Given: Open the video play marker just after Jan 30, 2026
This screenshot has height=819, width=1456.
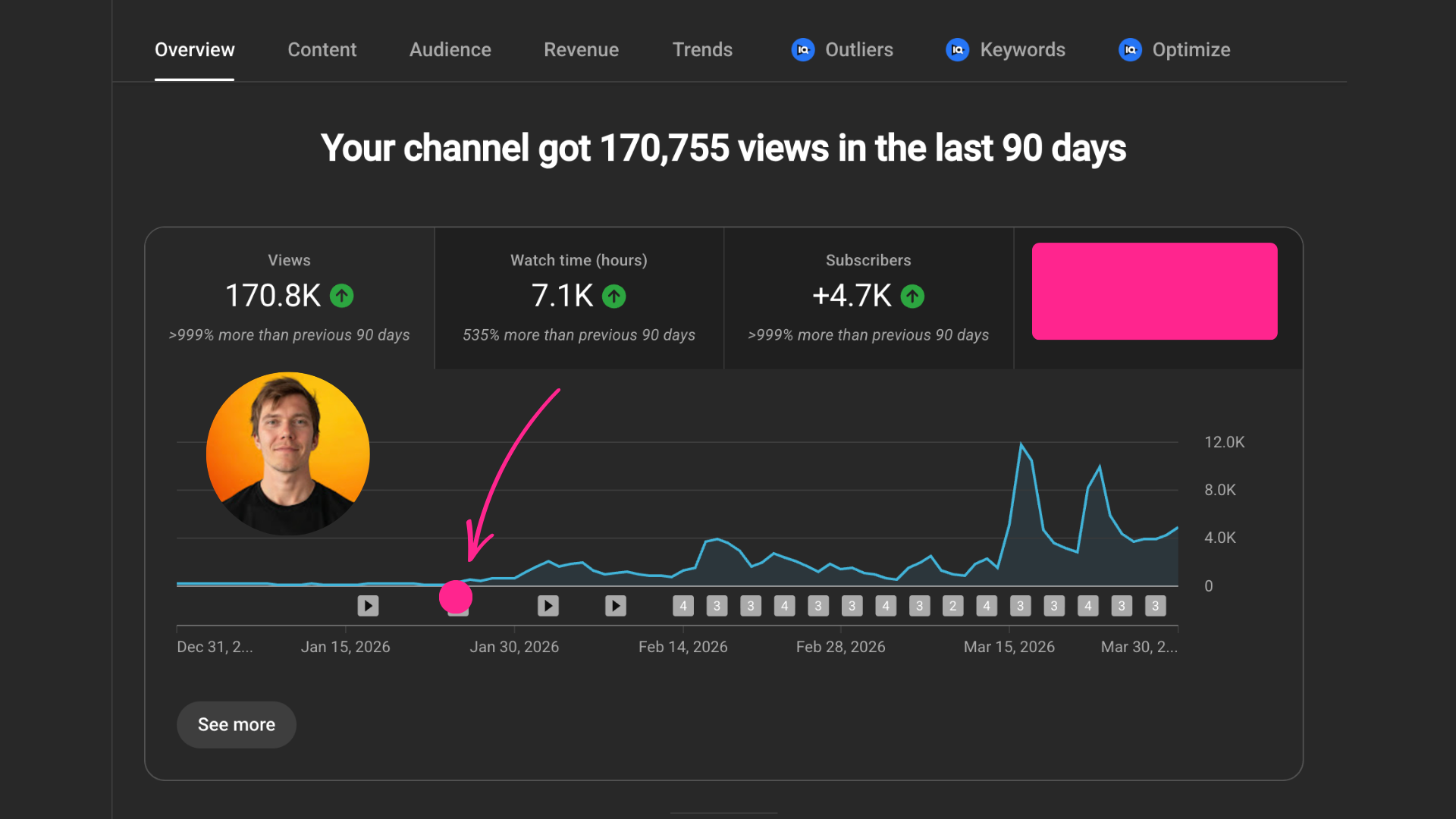Looking at the screenshot, I should tap(548, 606).
